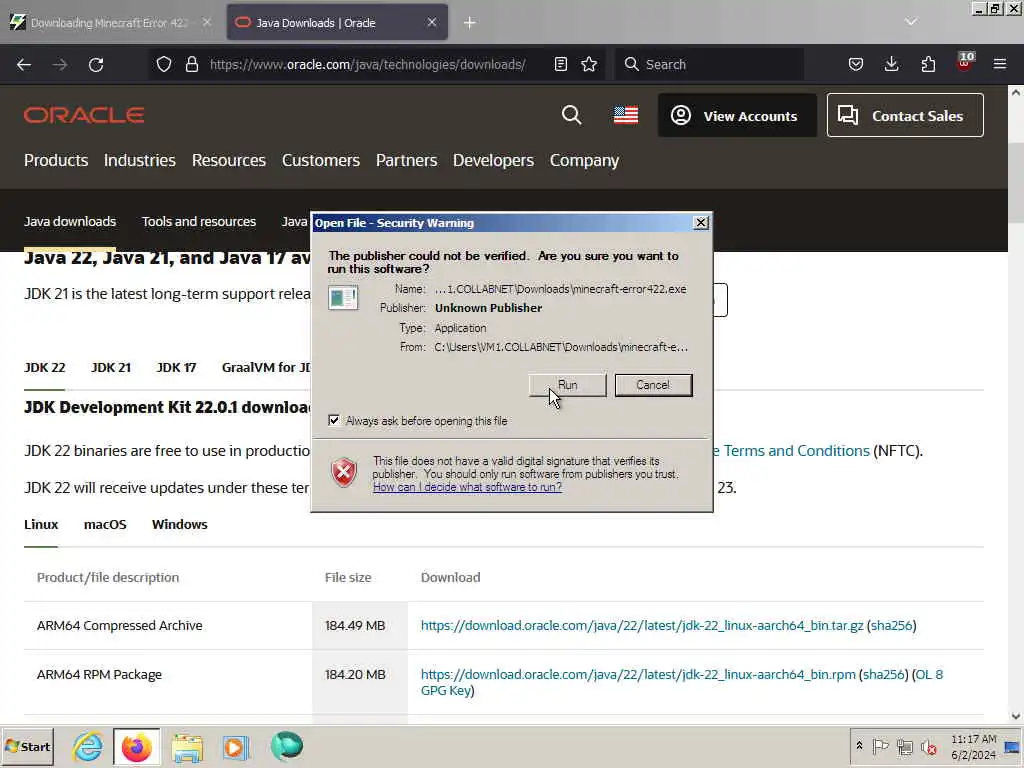1024x768 pixels.
Task: Open a new browser tab with plus
Action: (x=470, y=23)
